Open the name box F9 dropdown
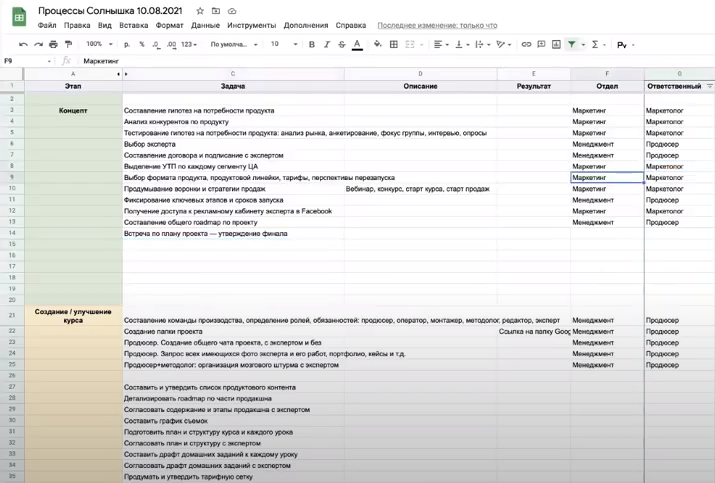 click(49, 61)
